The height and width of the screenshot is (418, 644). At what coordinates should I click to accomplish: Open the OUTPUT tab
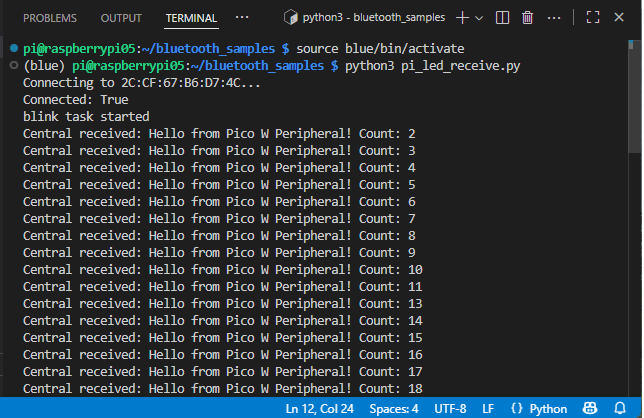pyautogui.click(x=121, y=18)
